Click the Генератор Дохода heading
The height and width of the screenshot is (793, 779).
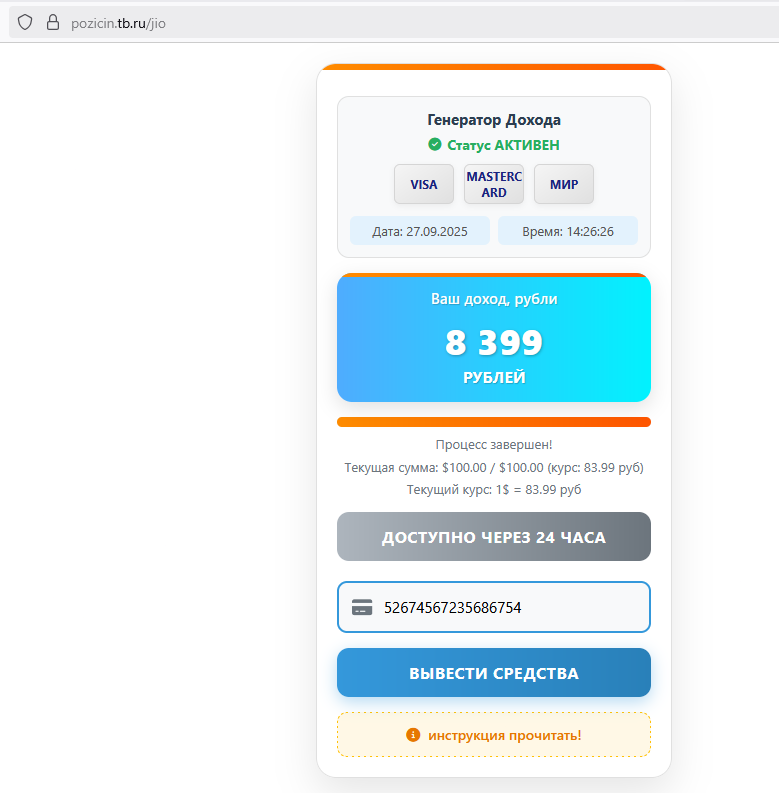pyautogui.click(x=494, y=120)
